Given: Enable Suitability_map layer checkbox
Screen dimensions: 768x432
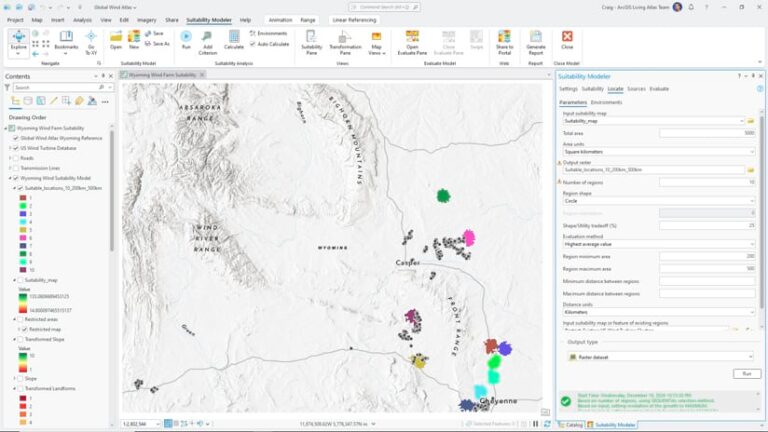Looking at the screenshot, I should (x=20, y=280).
